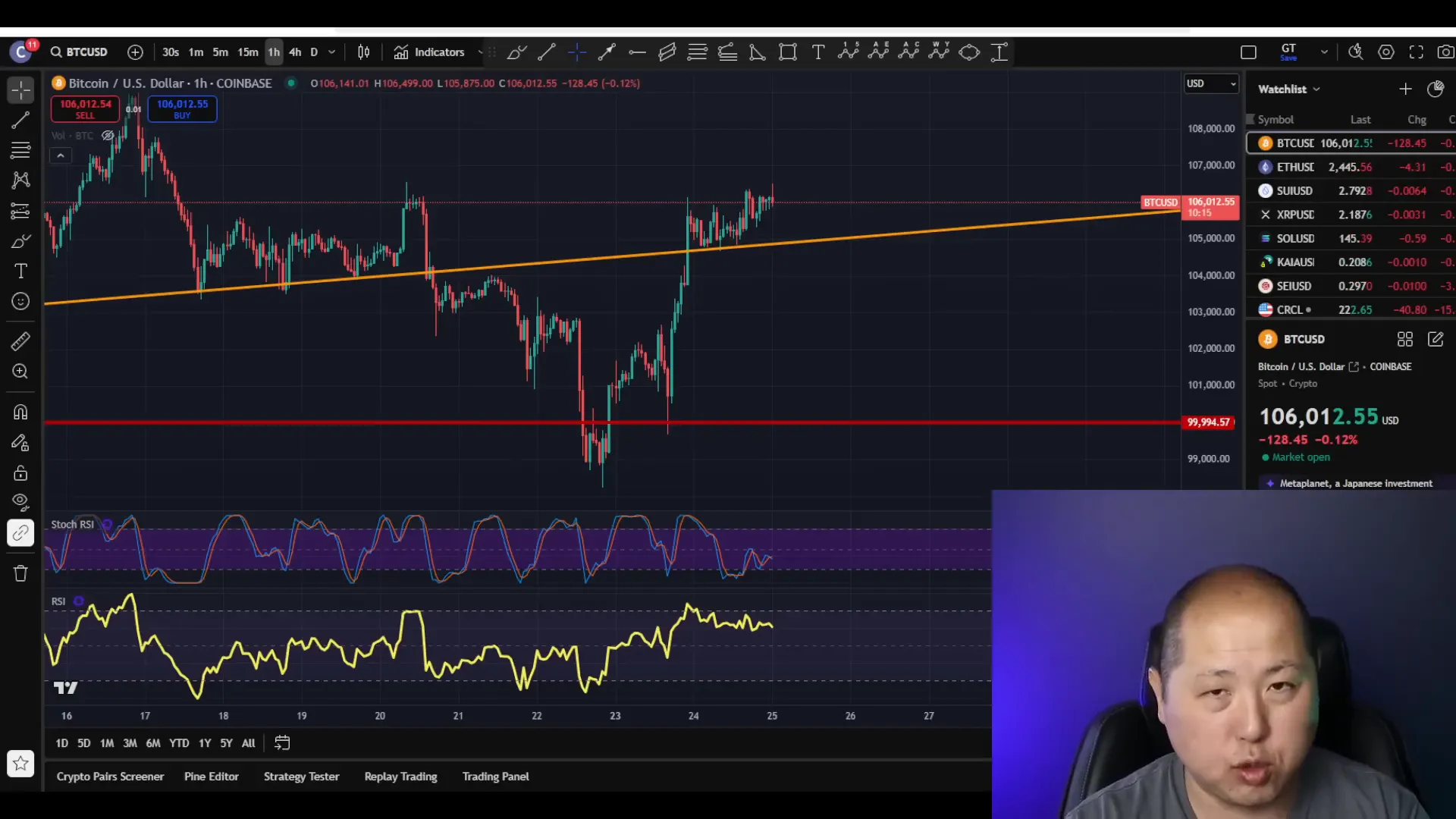This screenshot has width=1456, height=819.
Task: Open Fibonacci tools in left sidebar
Action: click(x=20, y=150)
